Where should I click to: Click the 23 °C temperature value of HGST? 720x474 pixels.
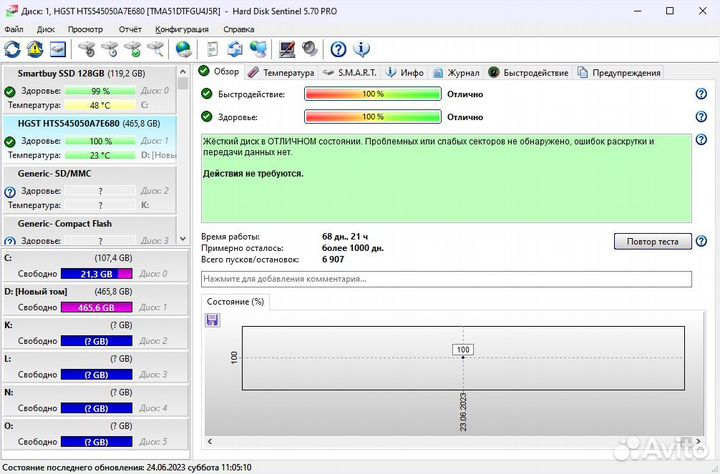pyautogui.click(x=100, y=155)
